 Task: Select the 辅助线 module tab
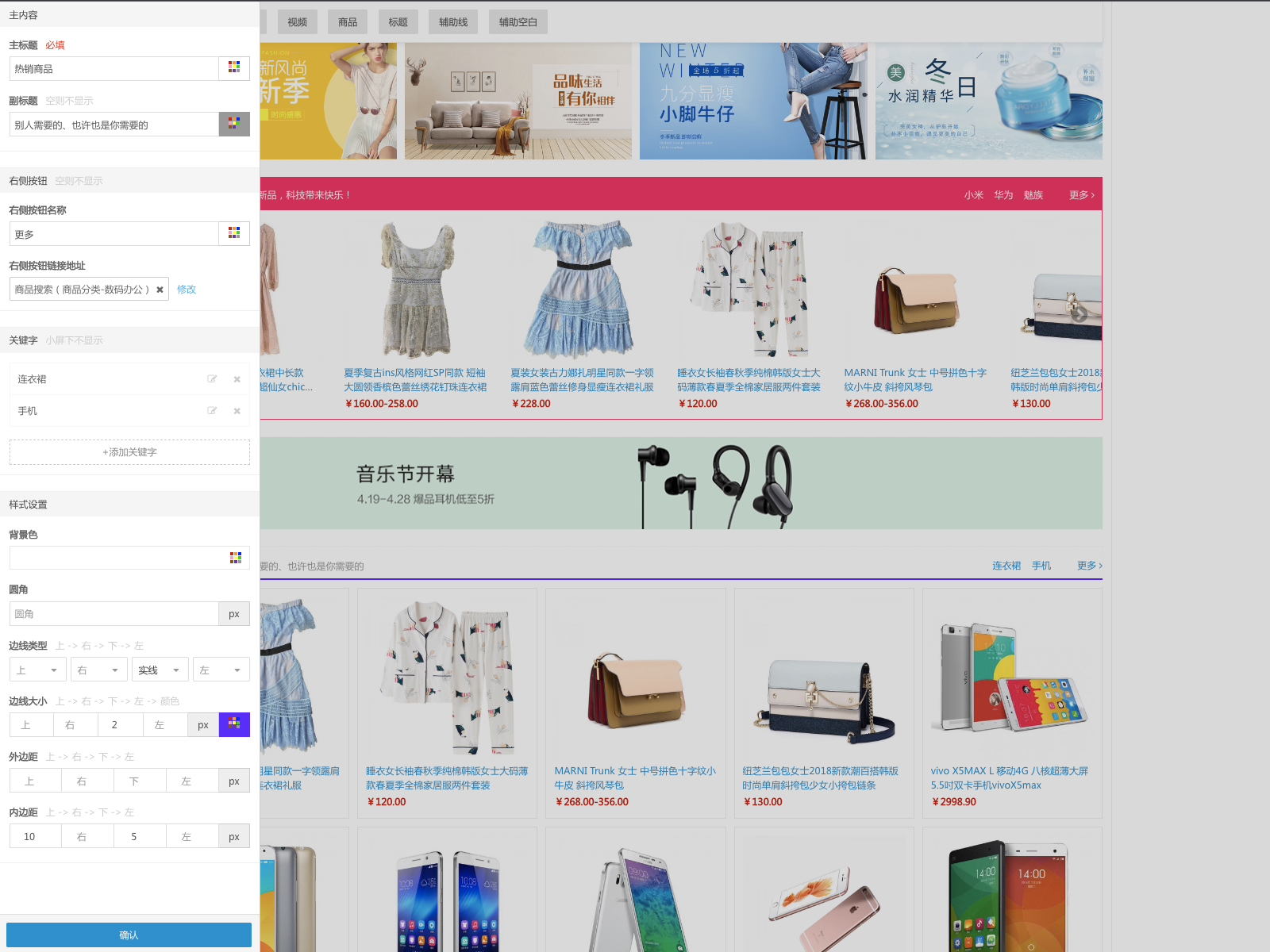[x=453, y=21]
